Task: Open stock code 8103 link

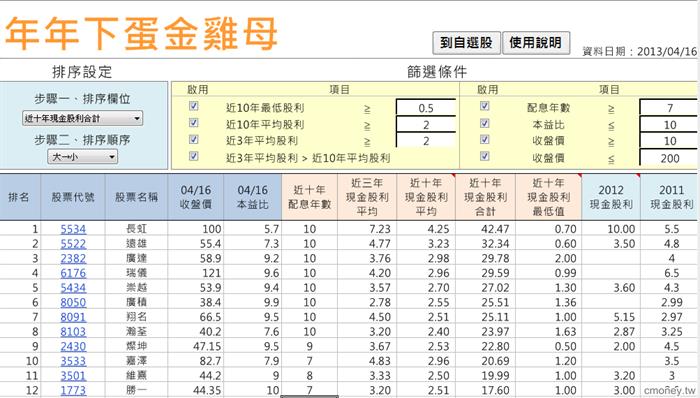Action: tap(73, 332)
